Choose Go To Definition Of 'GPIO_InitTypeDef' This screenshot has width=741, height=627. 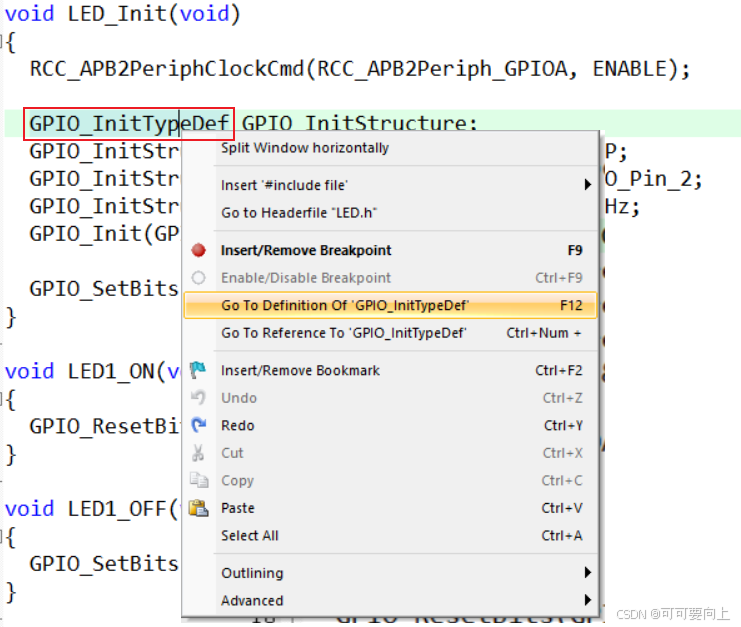pyautogui.click(x=390, y=305)
